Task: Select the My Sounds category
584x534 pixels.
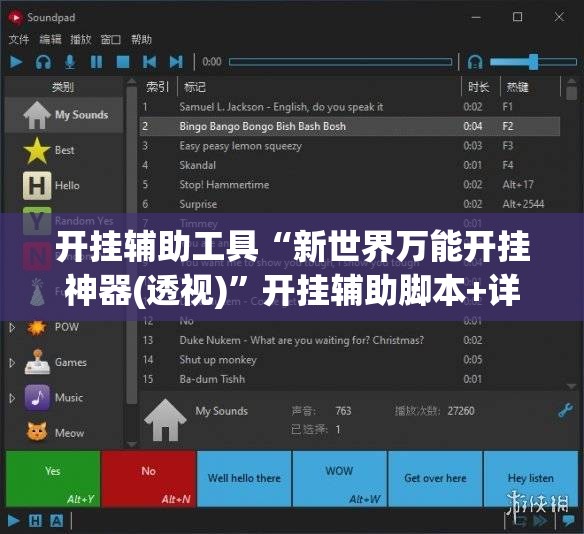Action: coord(64,115)
